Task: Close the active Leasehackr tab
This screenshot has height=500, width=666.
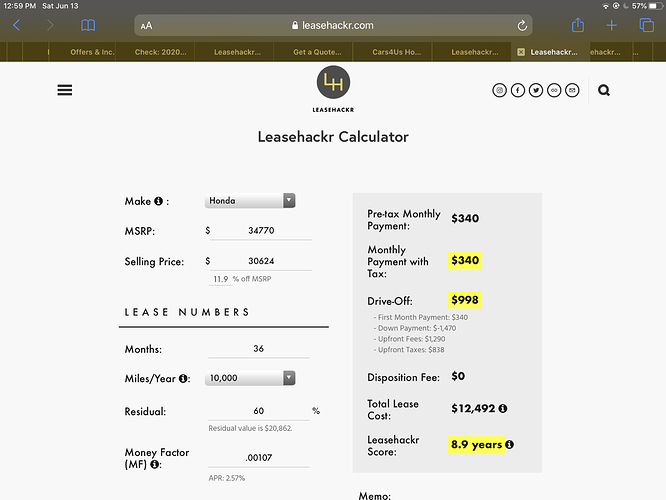Action: [x=521, y=52]
